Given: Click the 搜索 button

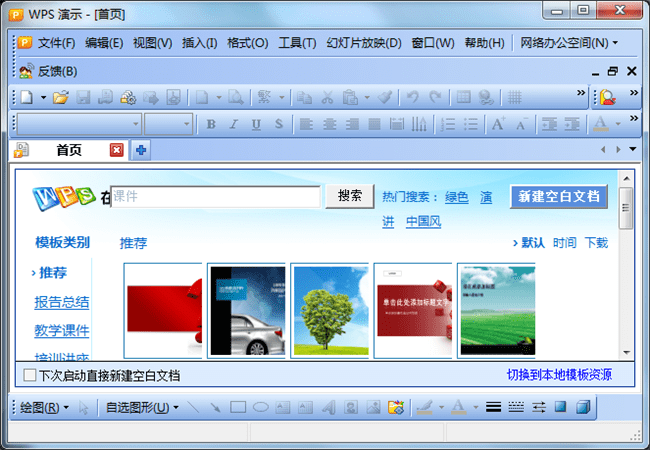Looking at the screenshot, I should [350, 196].
